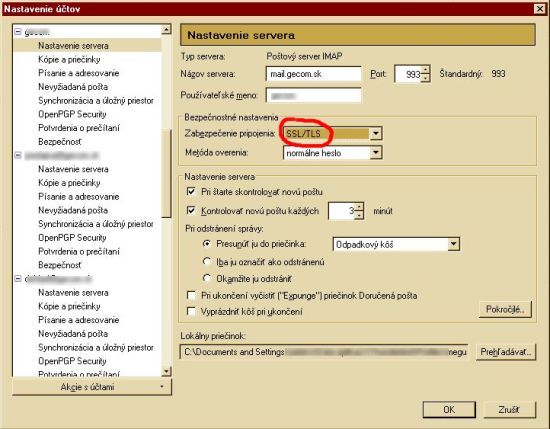
Task: Select second account's Nevyžiadaná pošta
Action: [73, 210]
